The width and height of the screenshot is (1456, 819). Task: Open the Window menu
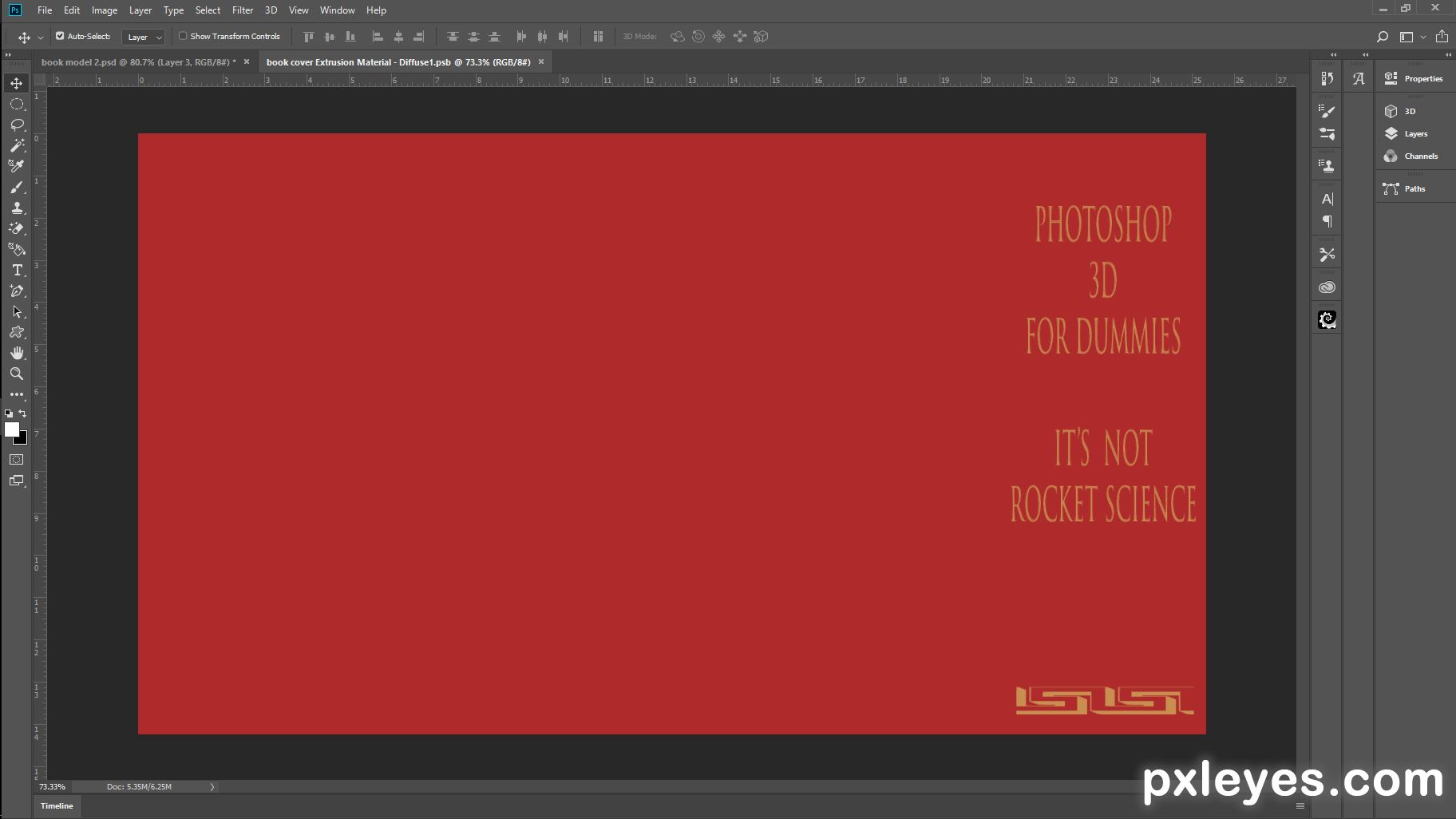click(338, 10)
